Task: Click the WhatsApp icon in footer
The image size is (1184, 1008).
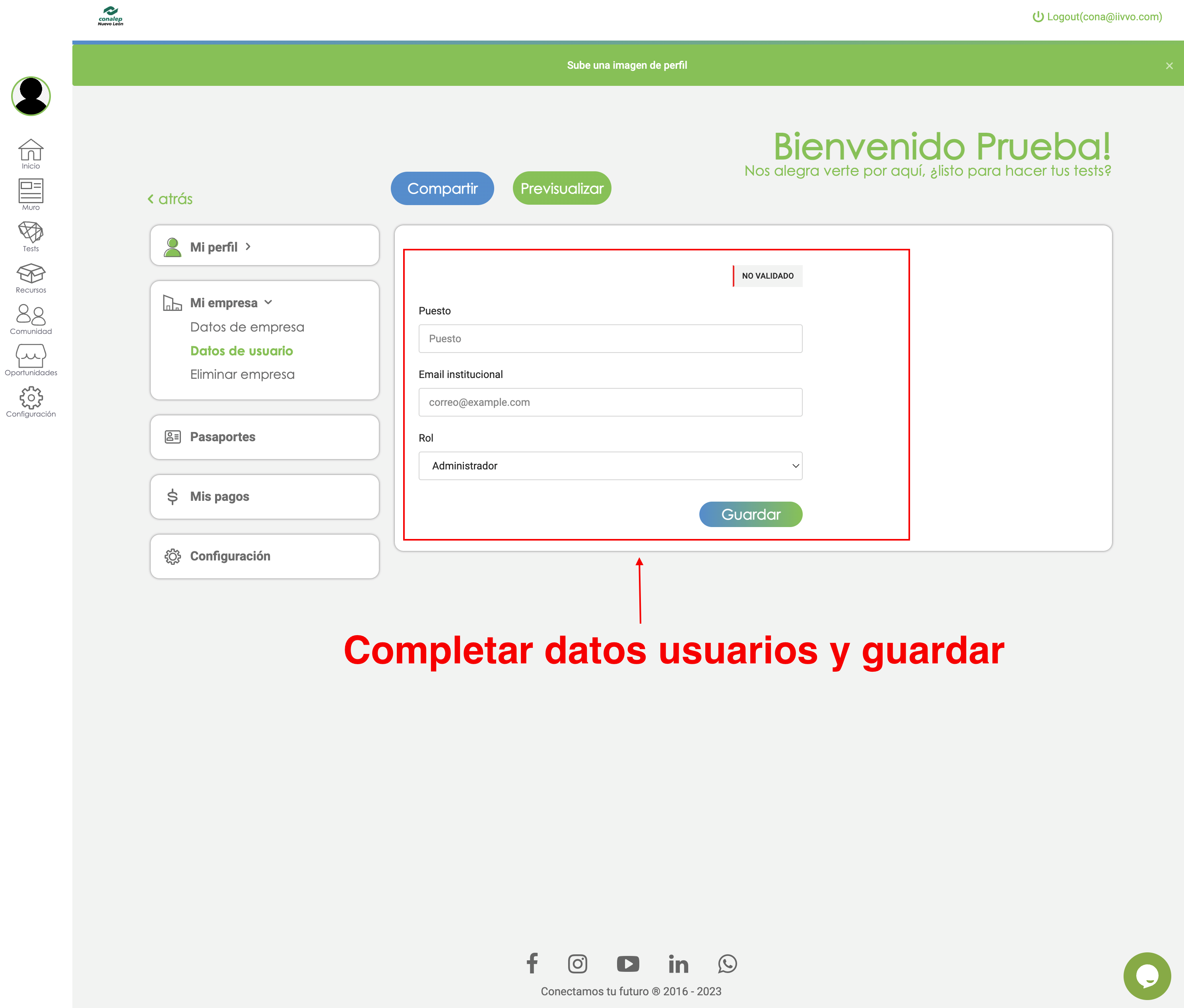Action: [728, 964]
